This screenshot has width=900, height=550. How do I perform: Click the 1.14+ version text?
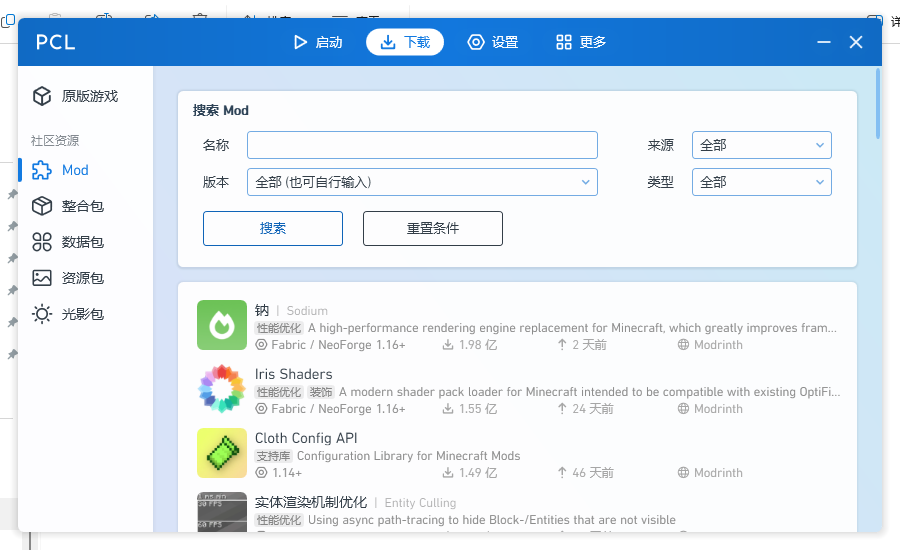coord(286,472)
